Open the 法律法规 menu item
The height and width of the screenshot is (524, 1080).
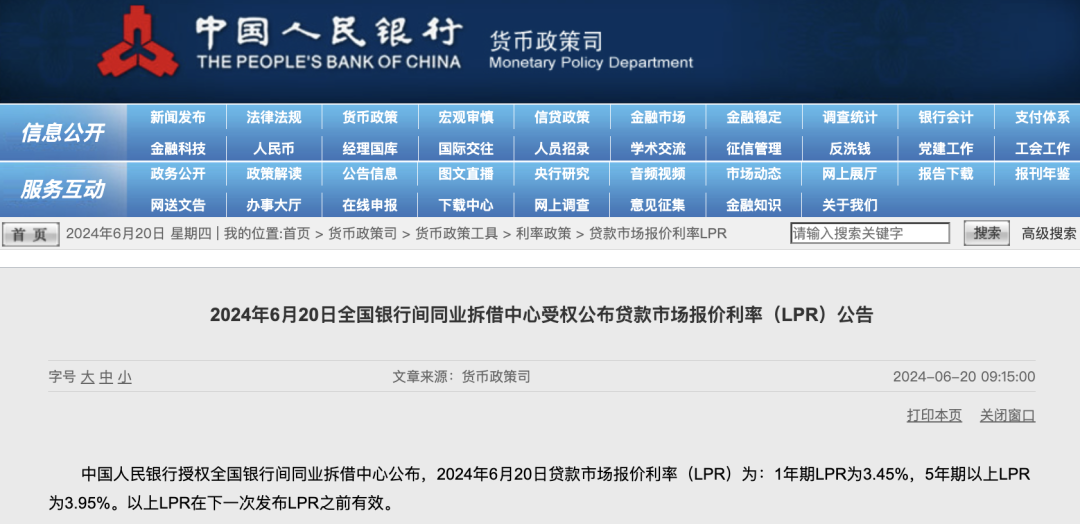point(273,118)
